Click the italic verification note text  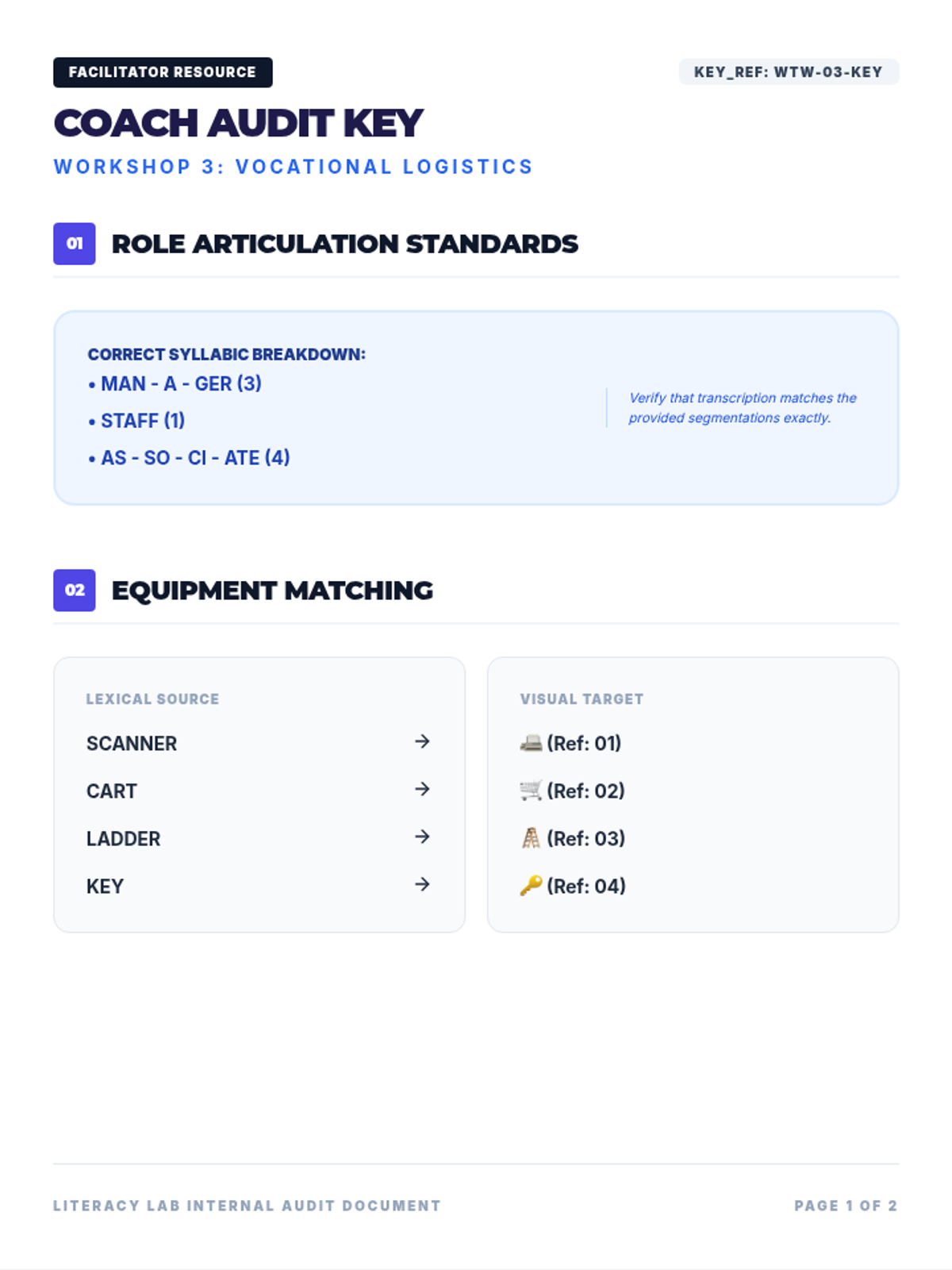point(743,408)
